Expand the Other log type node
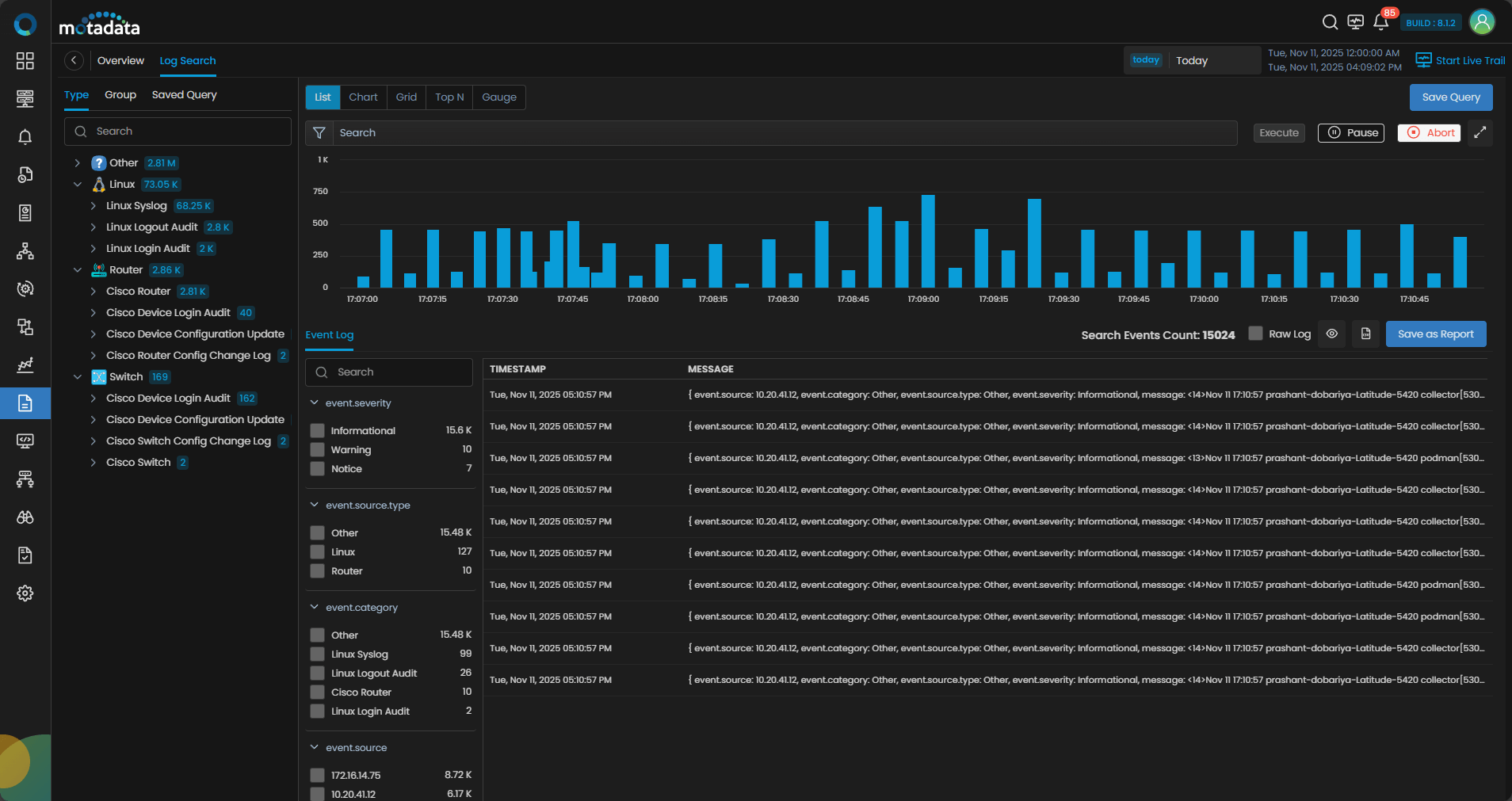Image resolution: width=1512 pixels, height=801 pixels. pos(78,163)
